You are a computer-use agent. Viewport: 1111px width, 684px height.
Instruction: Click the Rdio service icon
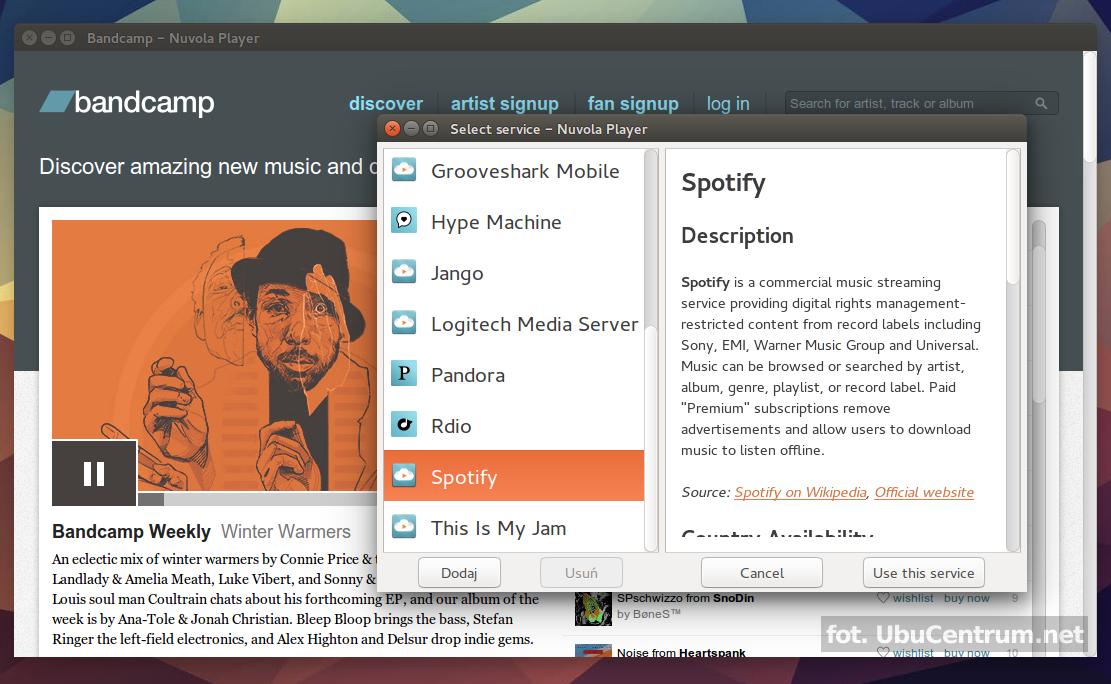click(404, 425)
